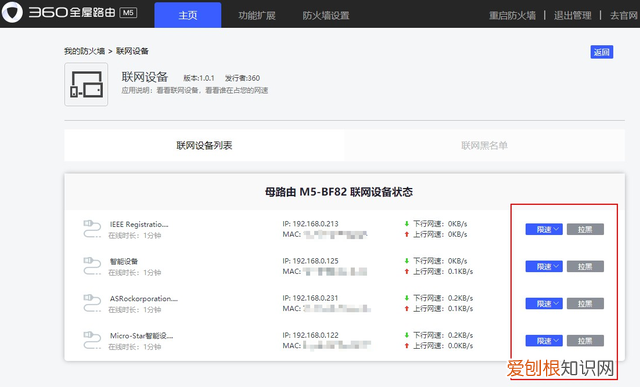This screenshot has height=387, width=640.
Task: Click red upload arrow for 192.168.0.213
Action: tap(407, 234)
